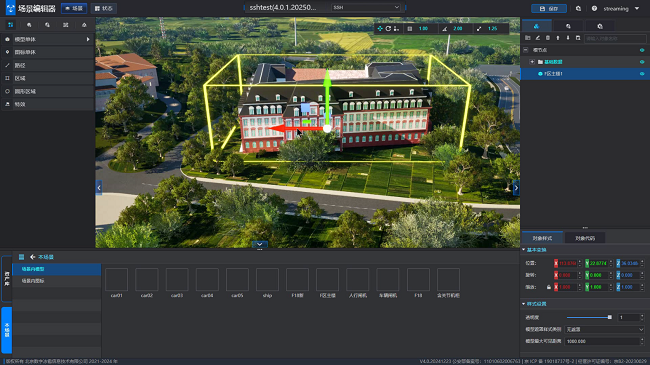Activate the rotate gizmo tool in viewport
The width and height of the screenshot is (650, 365).
pos(388,29)
